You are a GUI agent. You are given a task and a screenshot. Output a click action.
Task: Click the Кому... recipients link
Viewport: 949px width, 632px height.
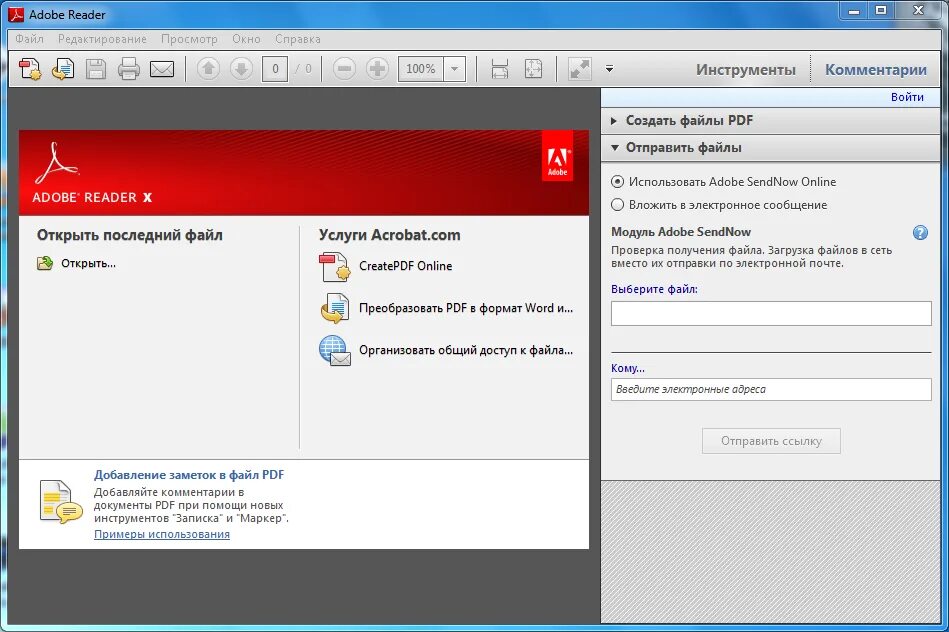[x=628, y=368]
